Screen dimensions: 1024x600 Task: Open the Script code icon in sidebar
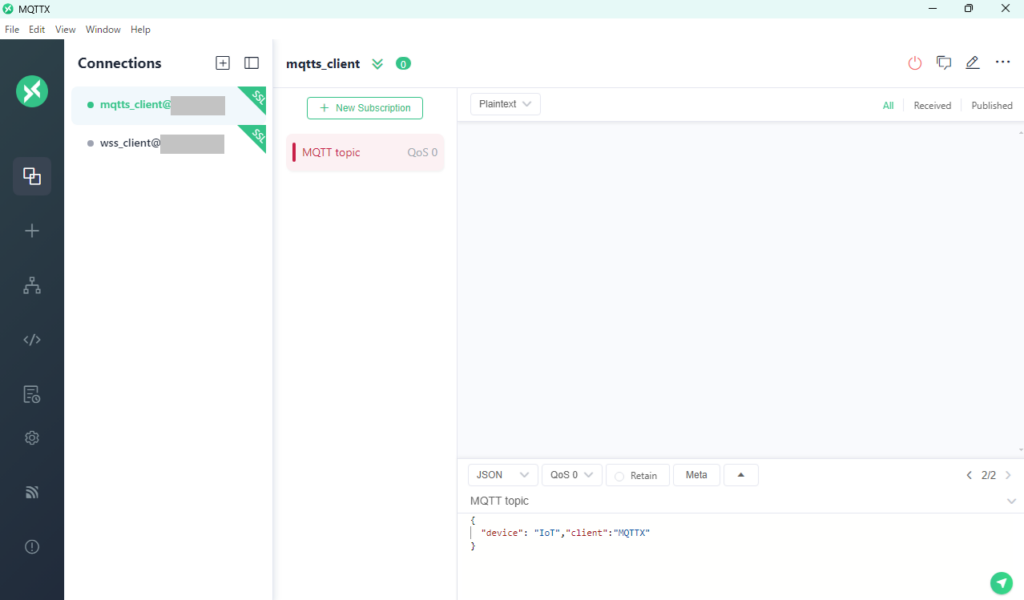(x=32, y=340)
